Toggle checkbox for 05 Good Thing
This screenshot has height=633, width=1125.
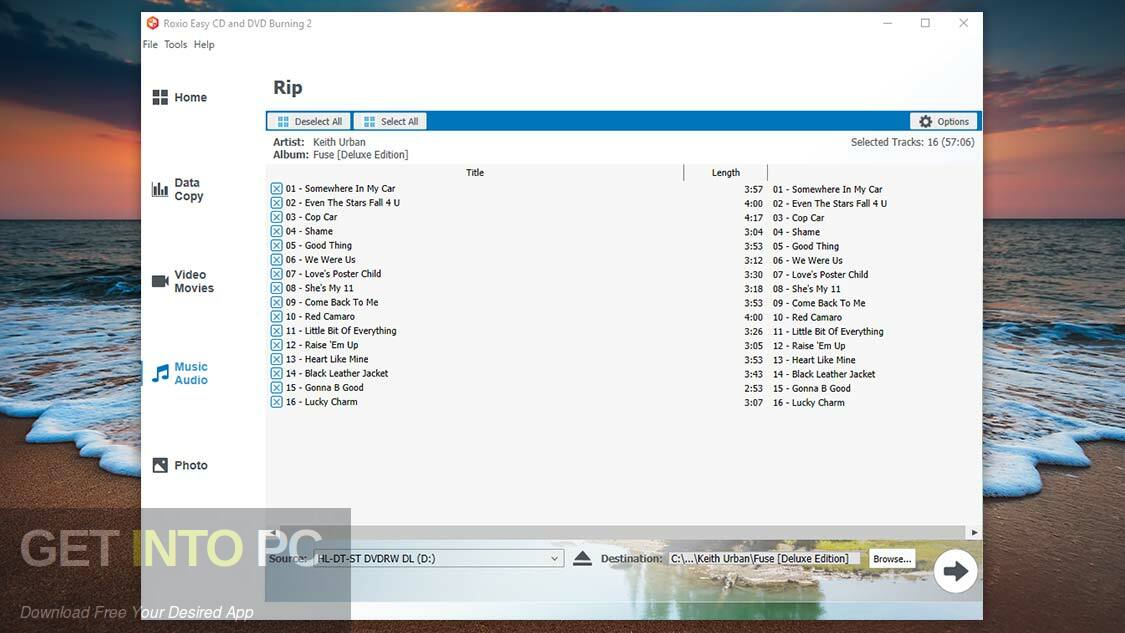[x=276, y=245]
